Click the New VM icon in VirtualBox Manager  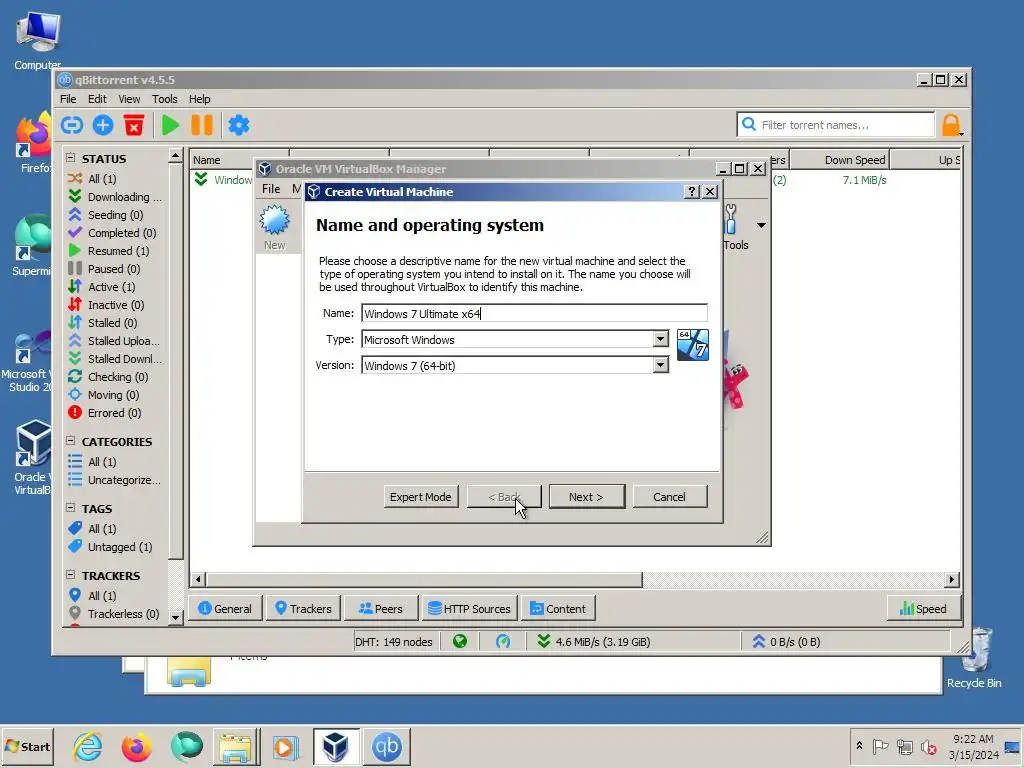pos(274,227)
